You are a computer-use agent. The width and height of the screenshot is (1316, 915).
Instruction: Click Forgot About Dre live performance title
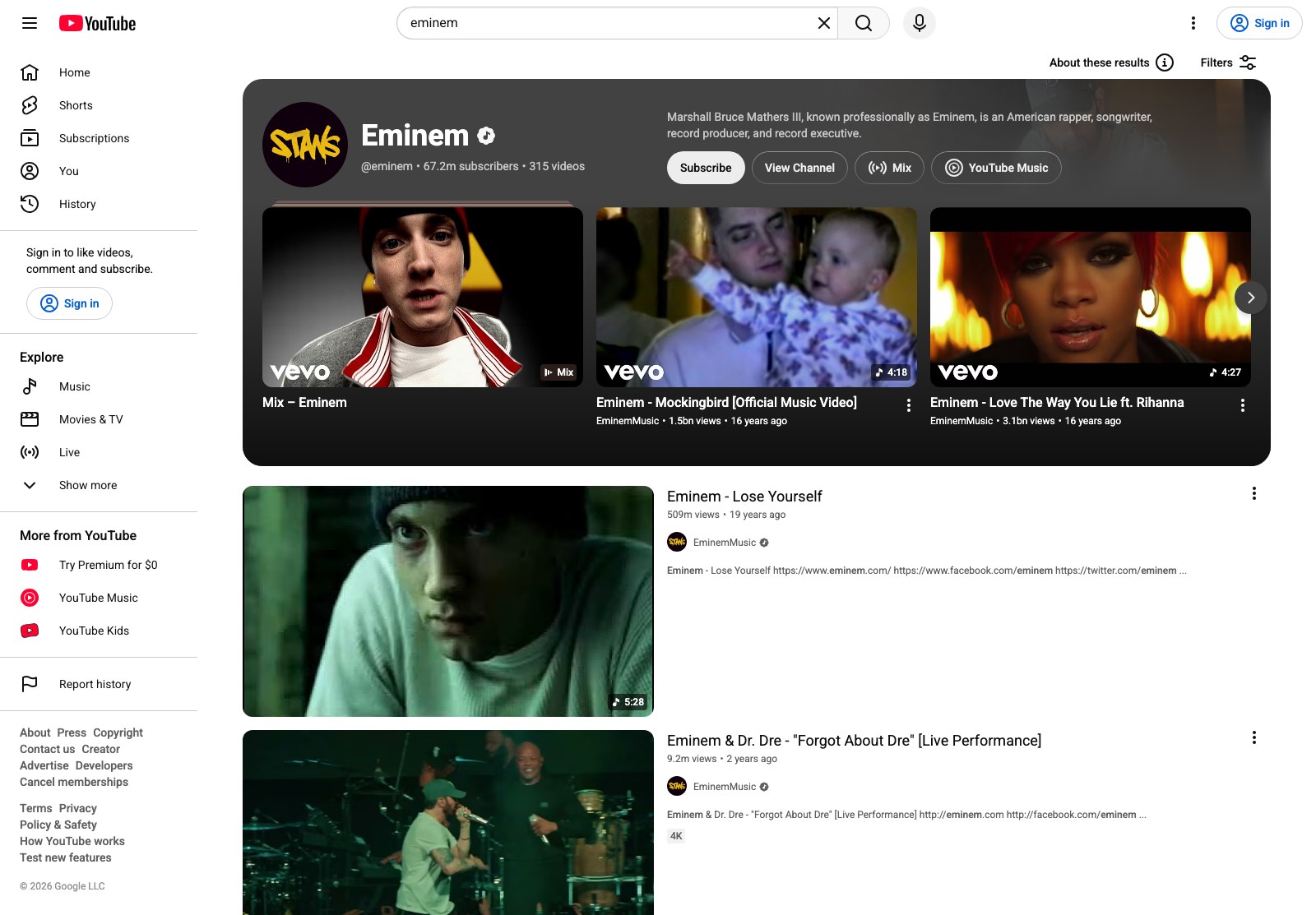pyautogui.click(x=854, y=741)
